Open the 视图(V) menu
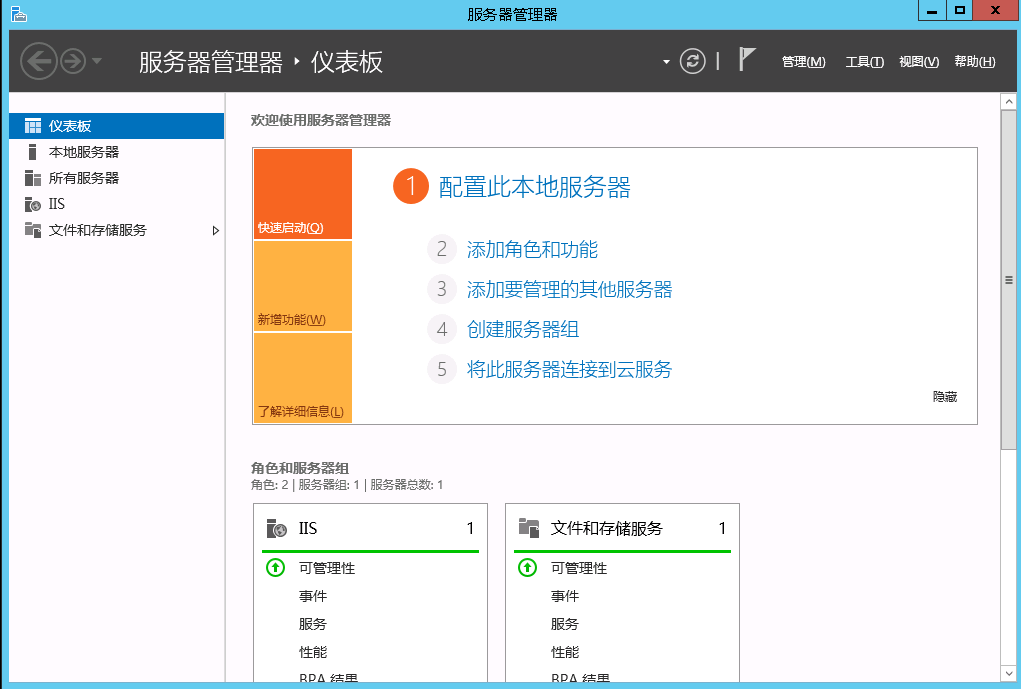1021x689 pixels. (919, 62)
